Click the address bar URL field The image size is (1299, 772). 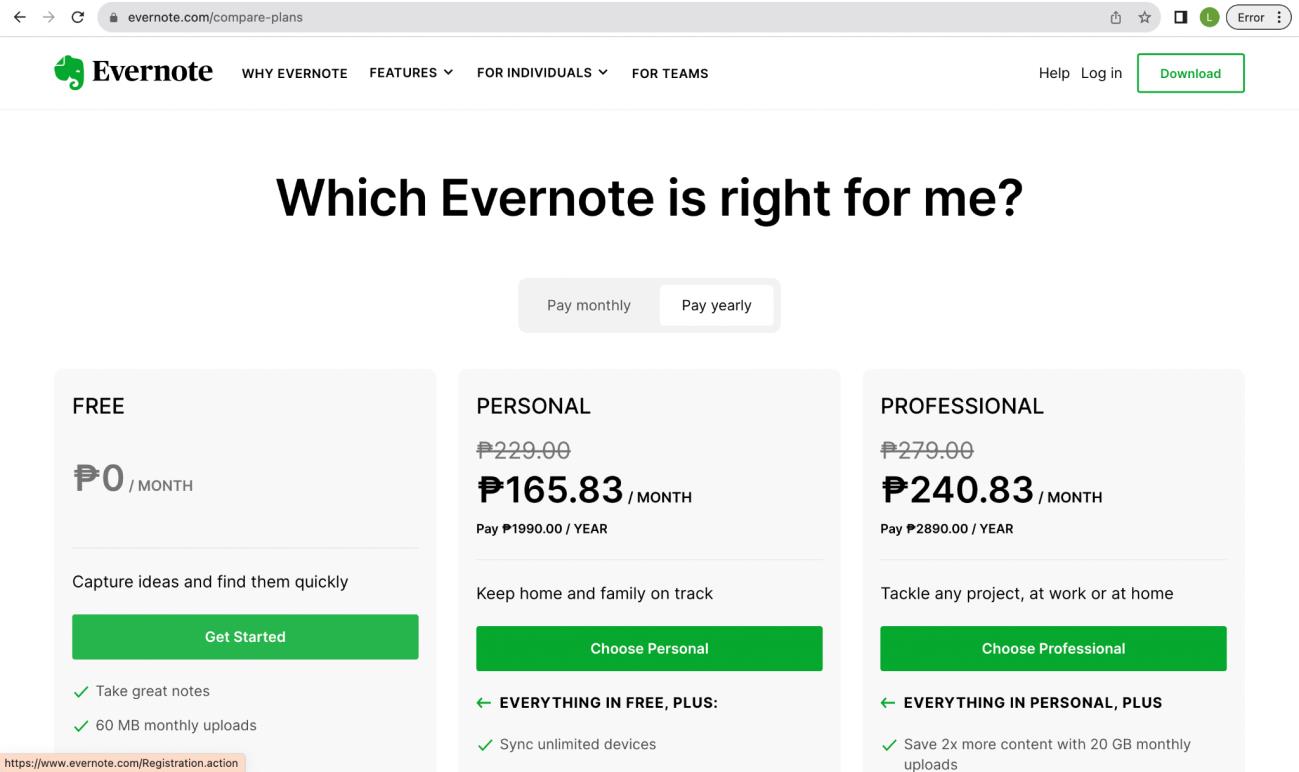(x=600, y=17)
